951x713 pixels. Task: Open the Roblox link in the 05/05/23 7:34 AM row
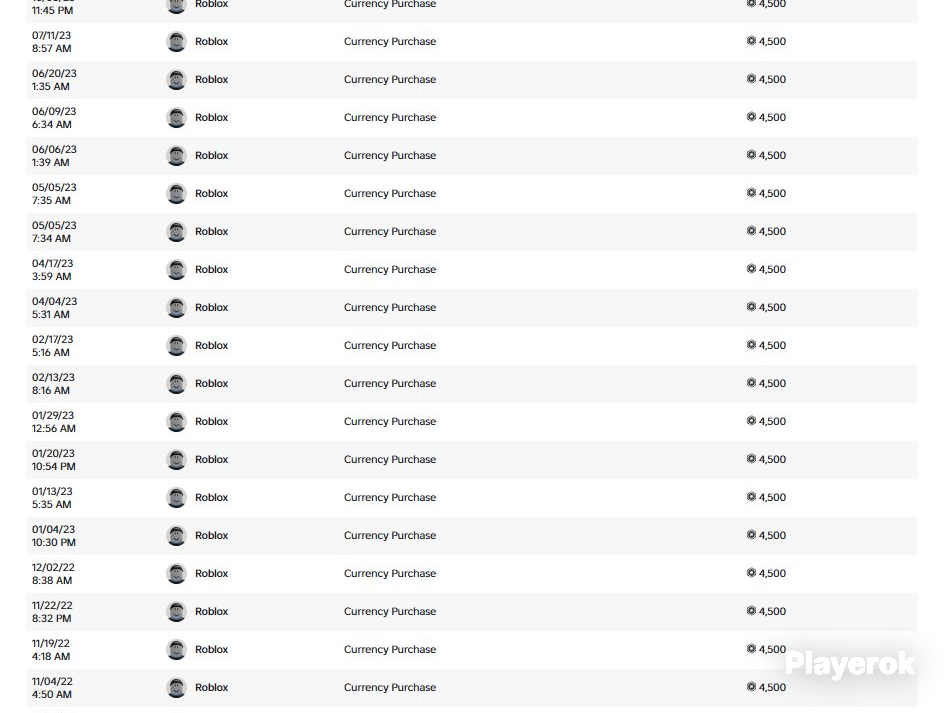[x=211, y=232]
